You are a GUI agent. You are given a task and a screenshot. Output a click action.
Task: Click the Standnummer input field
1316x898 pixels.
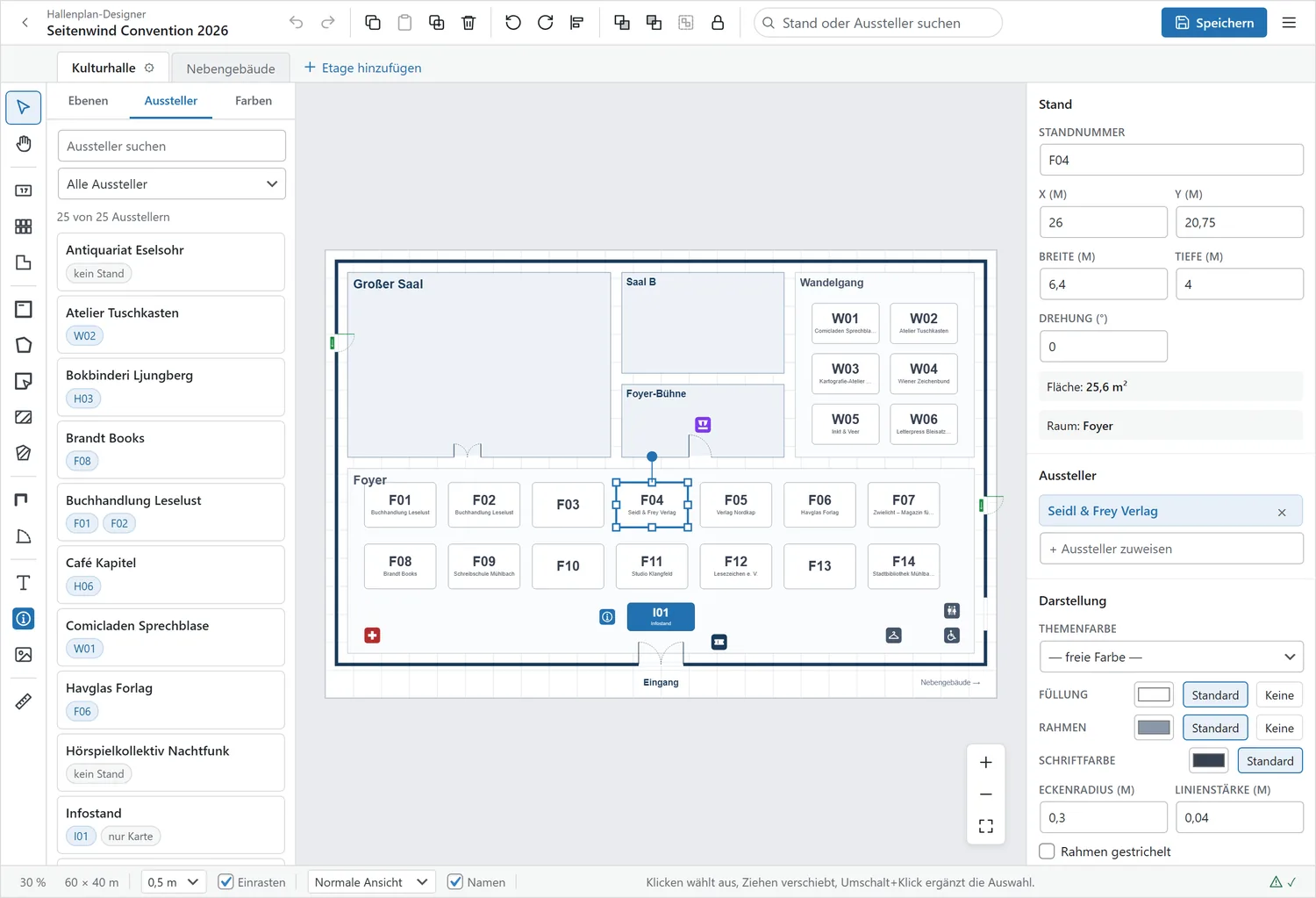point(1171,161)
